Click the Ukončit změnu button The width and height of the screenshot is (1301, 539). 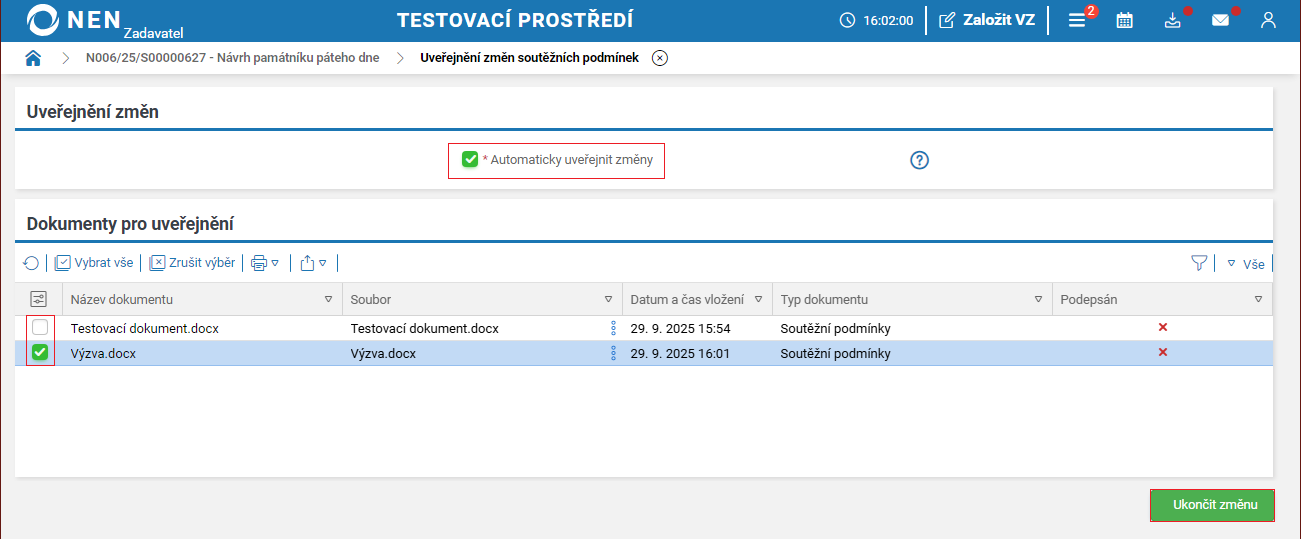1212,505
